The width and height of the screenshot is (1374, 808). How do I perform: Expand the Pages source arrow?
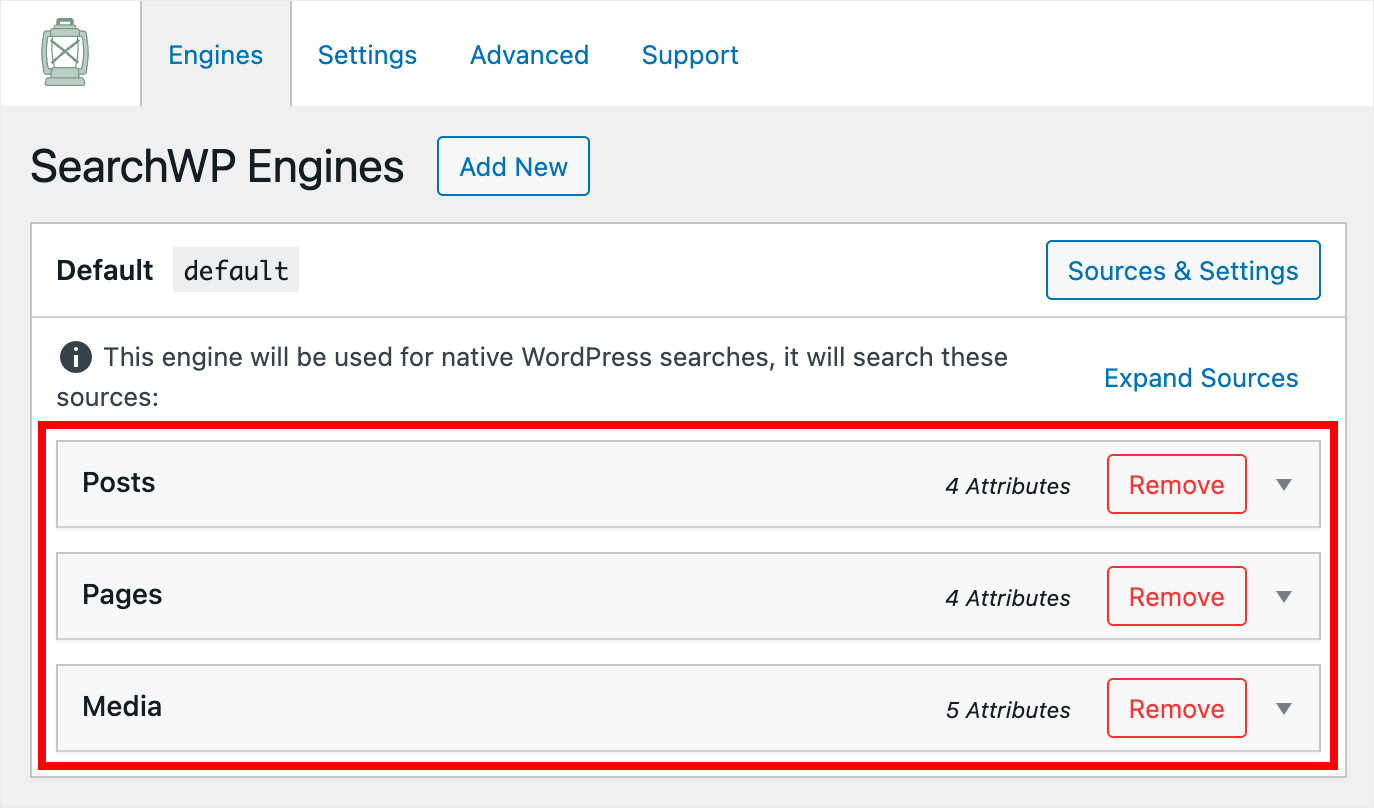point(1285,597)
